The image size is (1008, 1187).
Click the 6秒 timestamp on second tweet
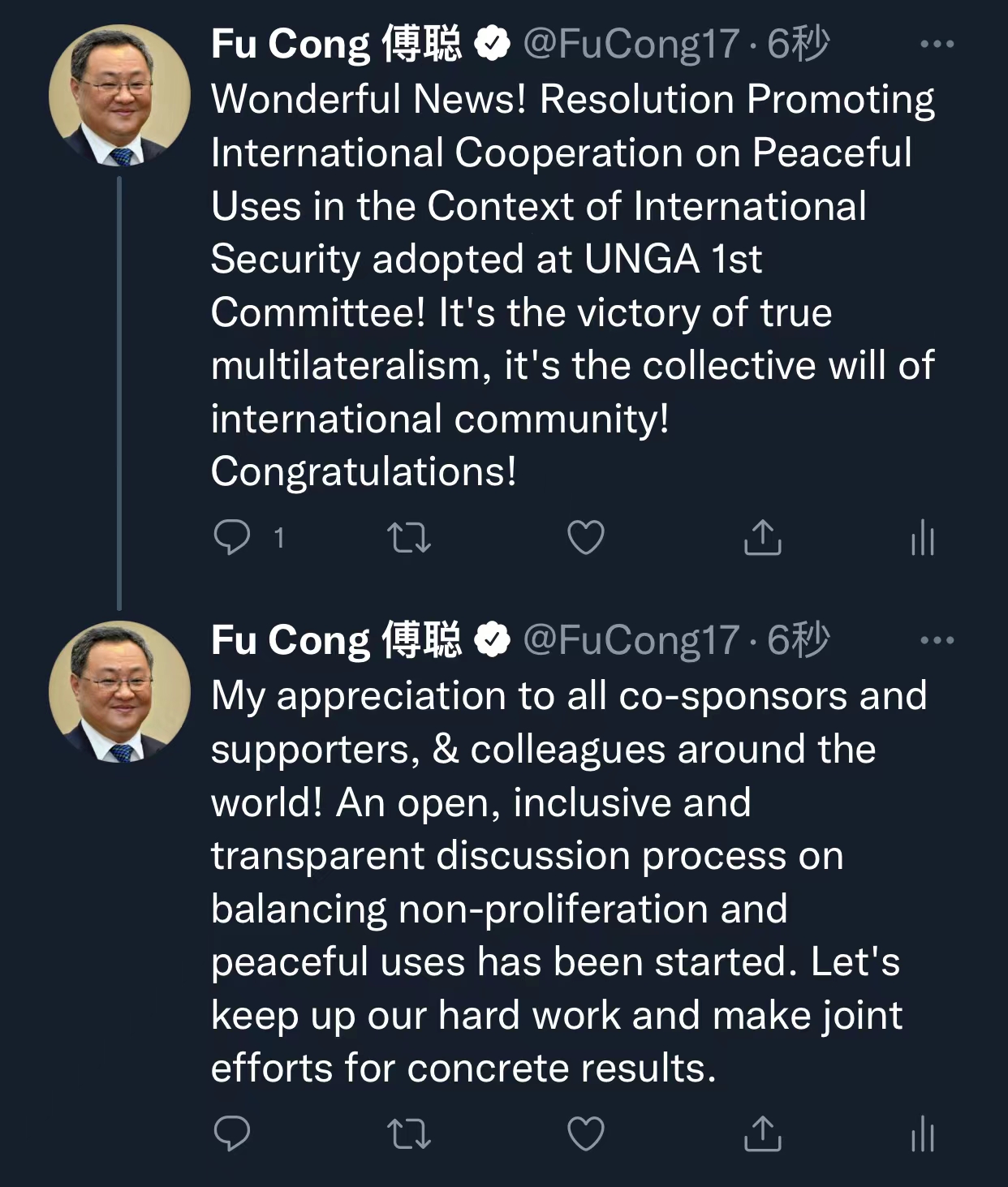pyautogui.click(x=799, y=640)
